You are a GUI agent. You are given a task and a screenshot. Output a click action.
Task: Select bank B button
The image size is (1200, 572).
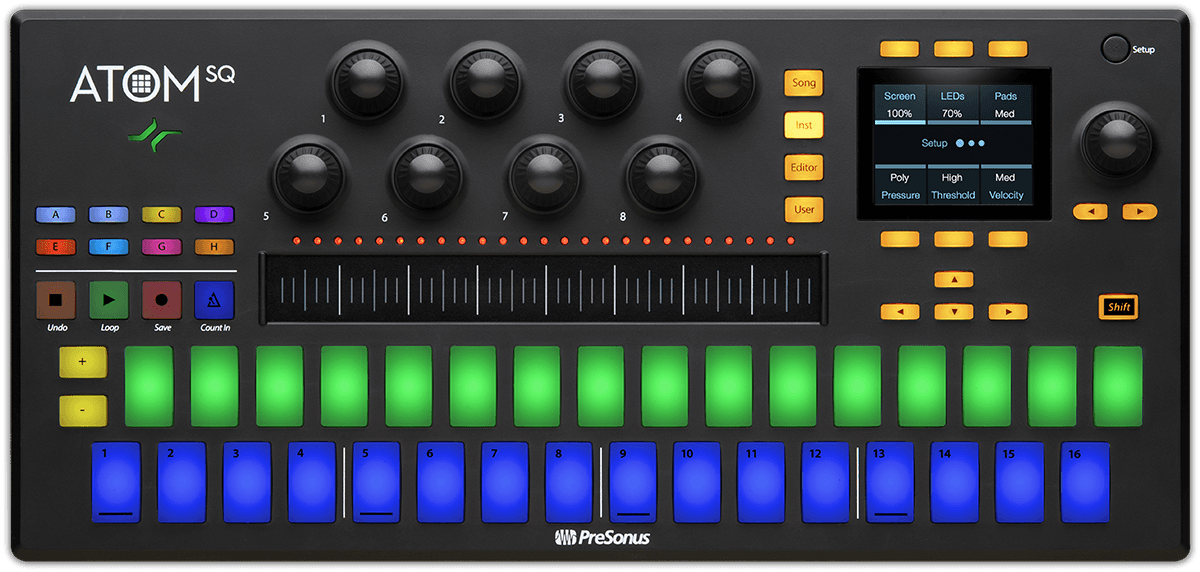click(x=109, y=214)
